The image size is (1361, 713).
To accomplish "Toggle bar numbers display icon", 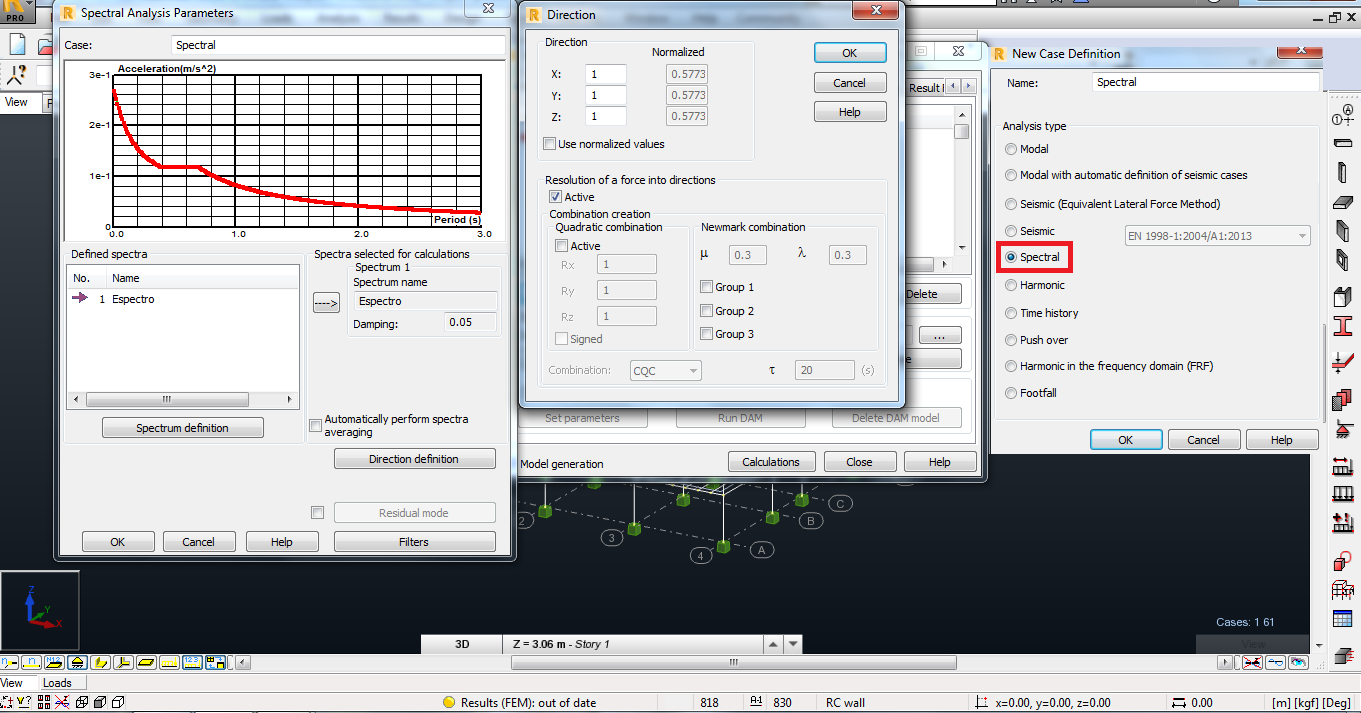I will [x=31, y=662].
